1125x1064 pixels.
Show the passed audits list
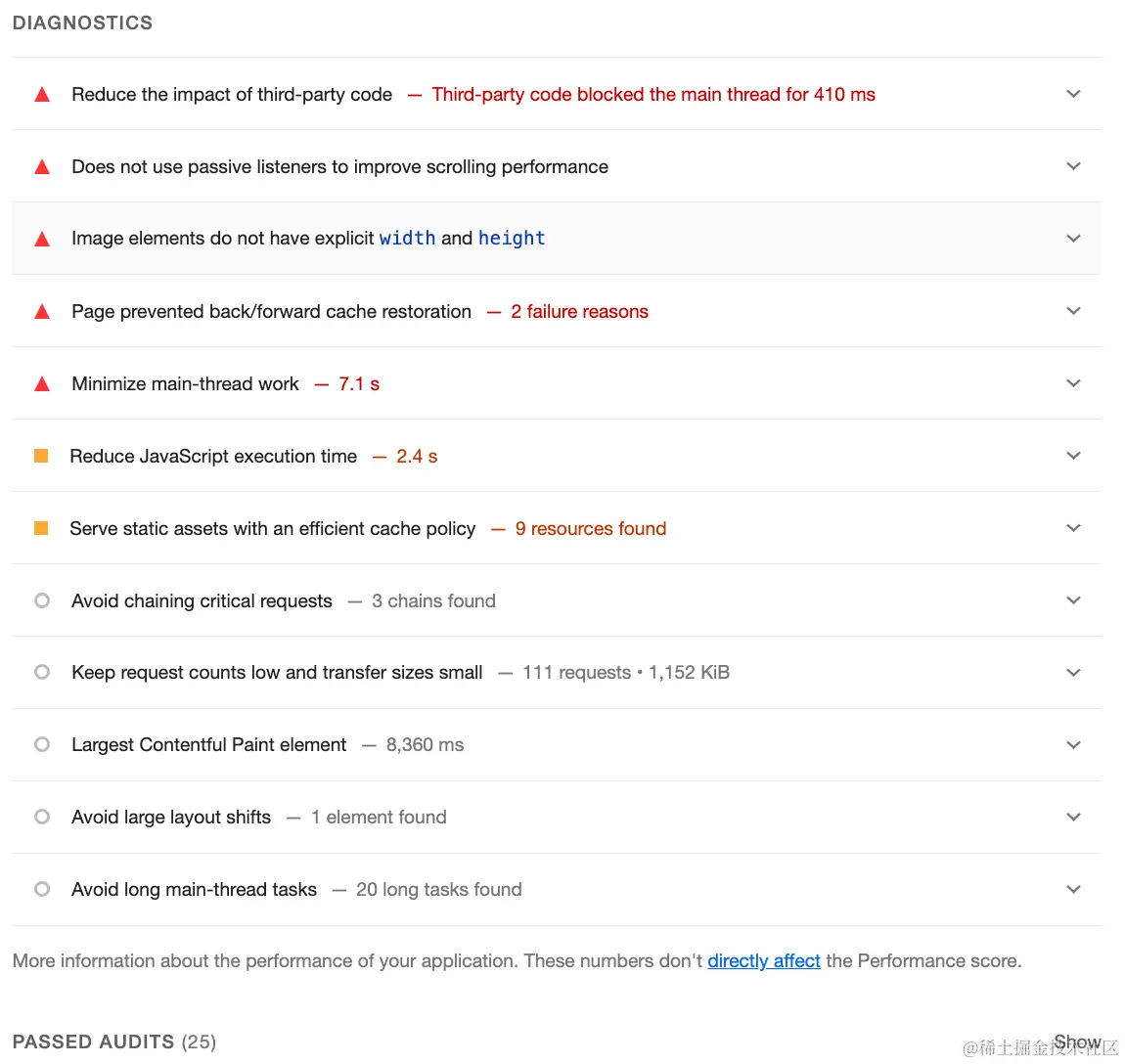tap(1077, 1042)
